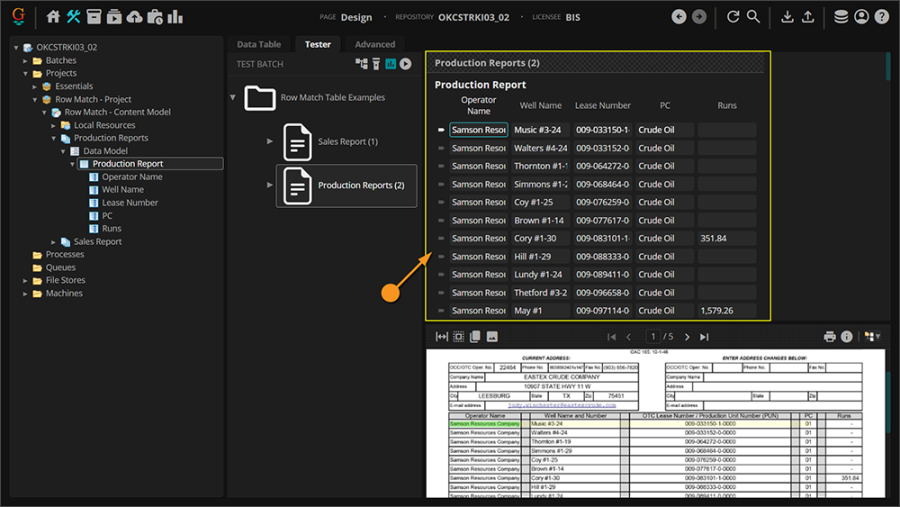Image resolution: width=900 pixels, height=507 pixels.
Task: Click the Music #3-24 well name cell
Action: (x=539, y=130)
